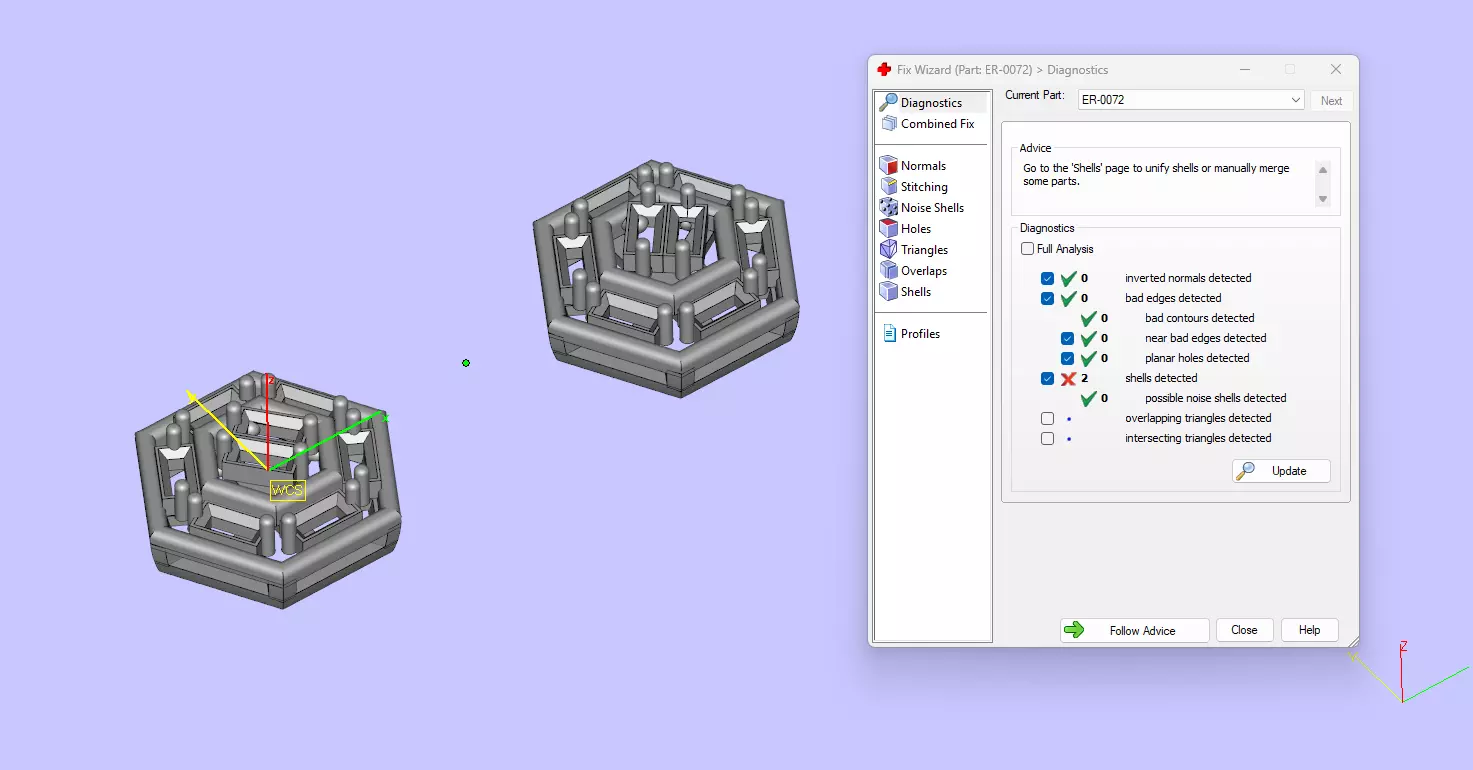Enable intersecting triangles detected checkbox

coord(1047,438)
